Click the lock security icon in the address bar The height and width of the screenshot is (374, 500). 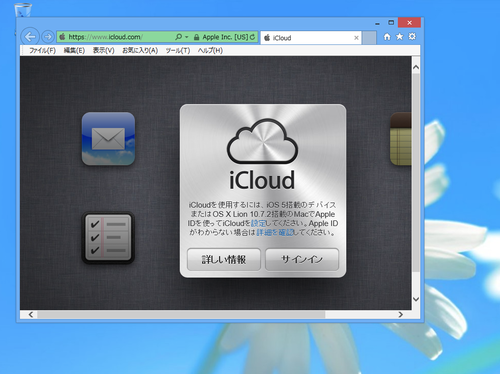point(196,37)
